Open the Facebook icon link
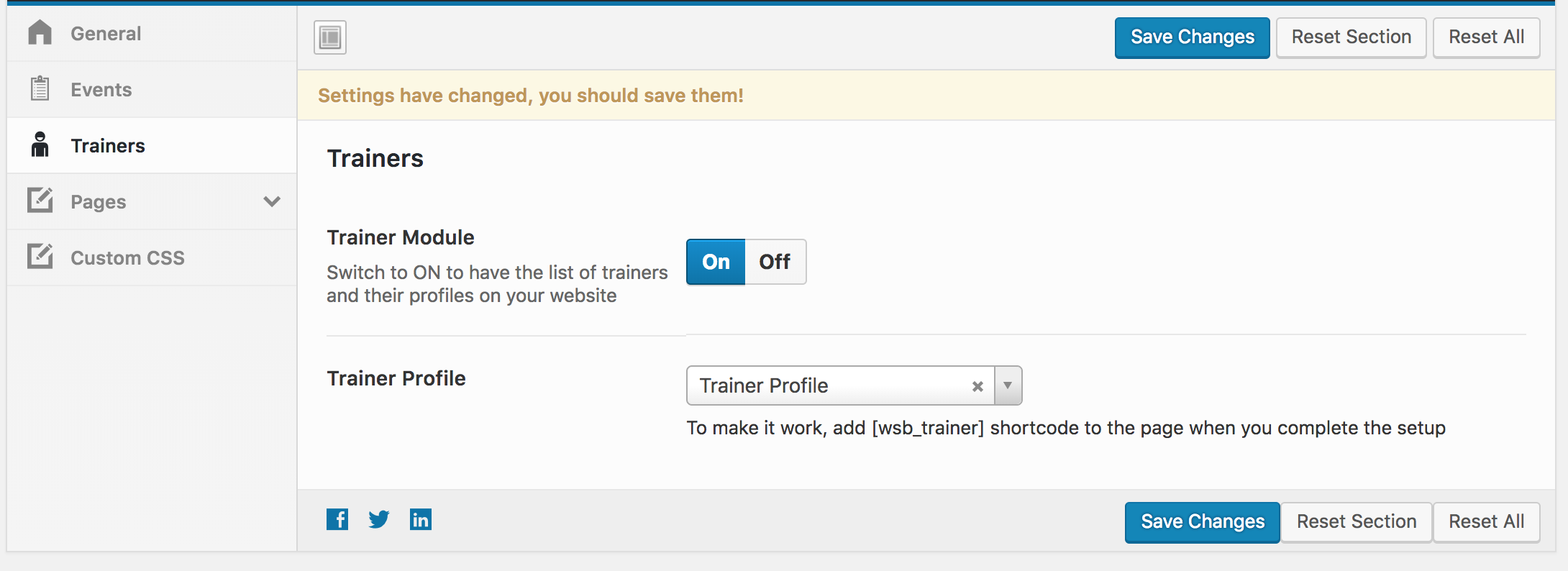Viewport: 1568px width, 571px height. click(337, 519)
